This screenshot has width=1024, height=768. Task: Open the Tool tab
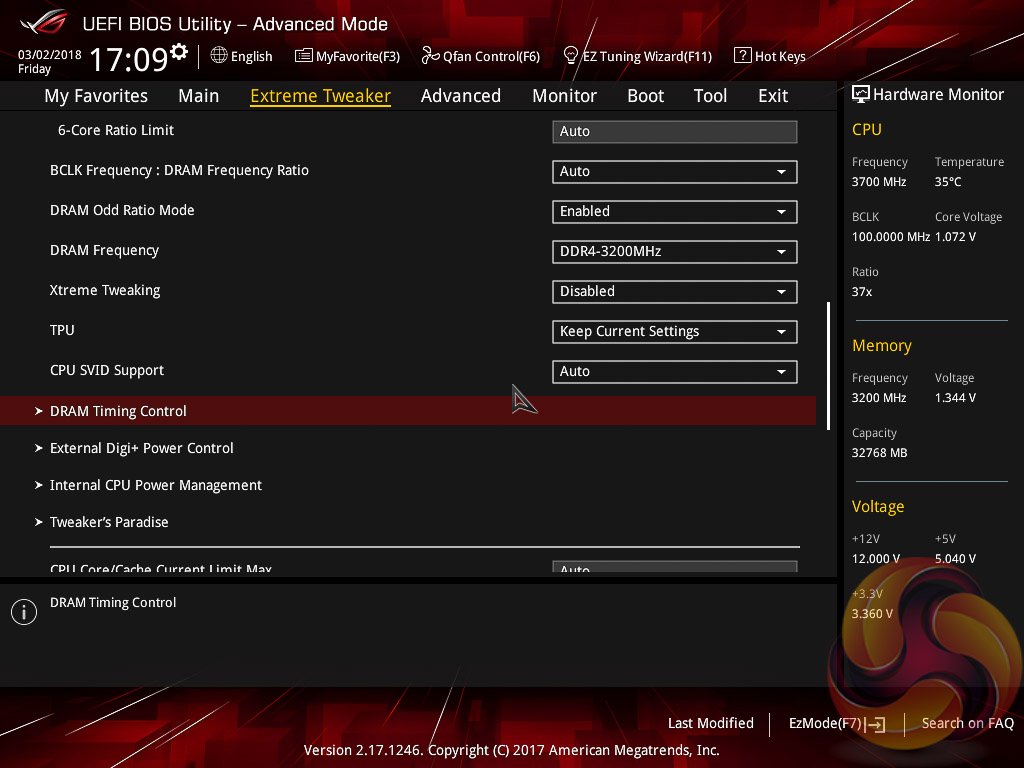(x=710, y=96)
